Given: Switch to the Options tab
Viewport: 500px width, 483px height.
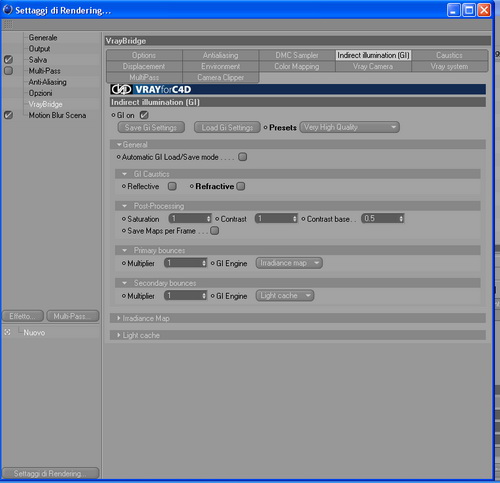Looking at the screenshot, I should click(x=144, y=55).
